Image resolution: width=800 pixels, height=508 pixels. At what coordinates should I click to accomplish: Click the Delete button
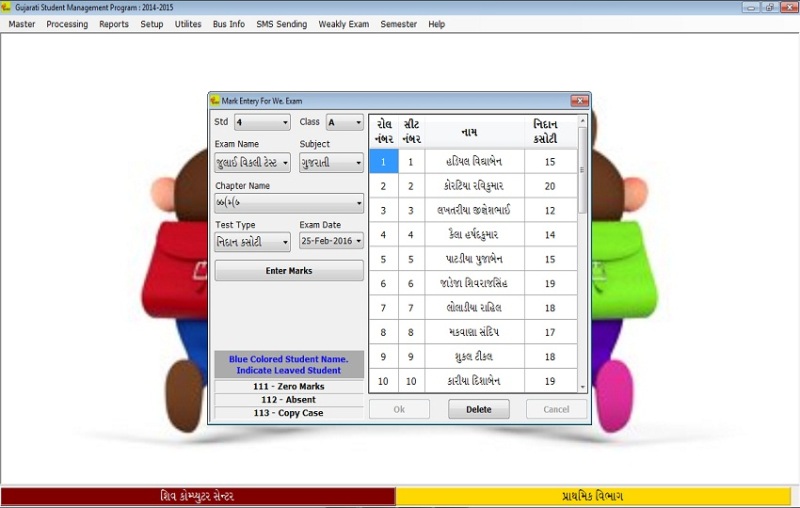click(x=478, y=409)
